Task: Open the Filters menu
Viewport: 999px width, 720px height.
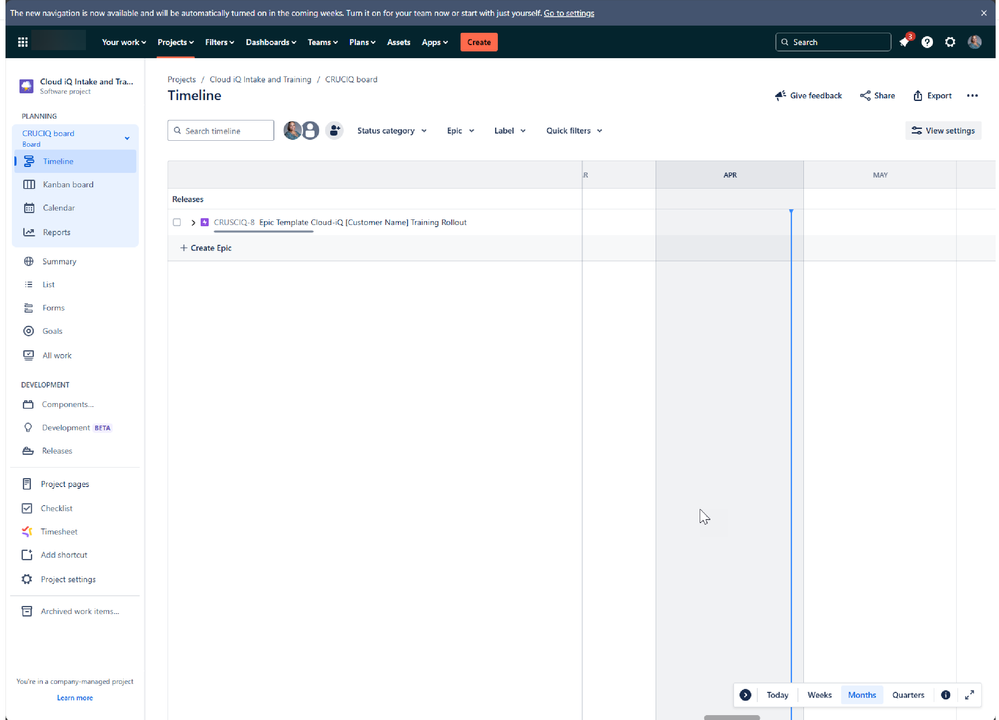Action: [219, 42]
